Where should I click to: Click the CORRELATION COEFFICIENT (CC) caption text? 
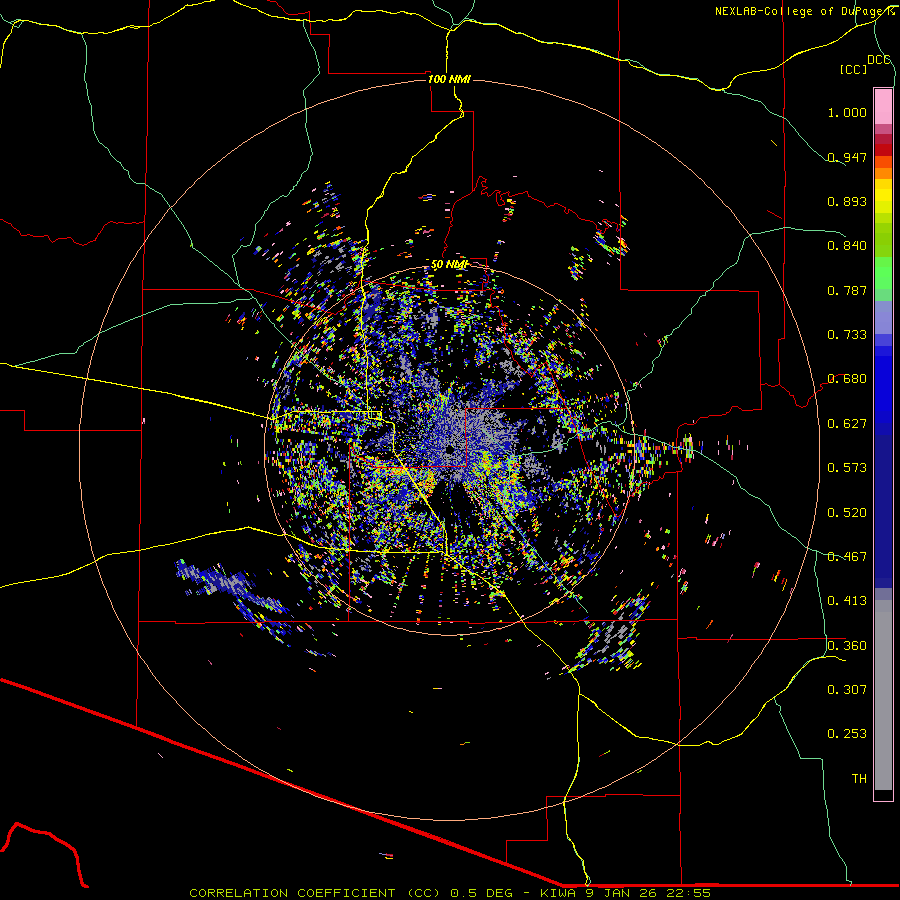[317, 893]
